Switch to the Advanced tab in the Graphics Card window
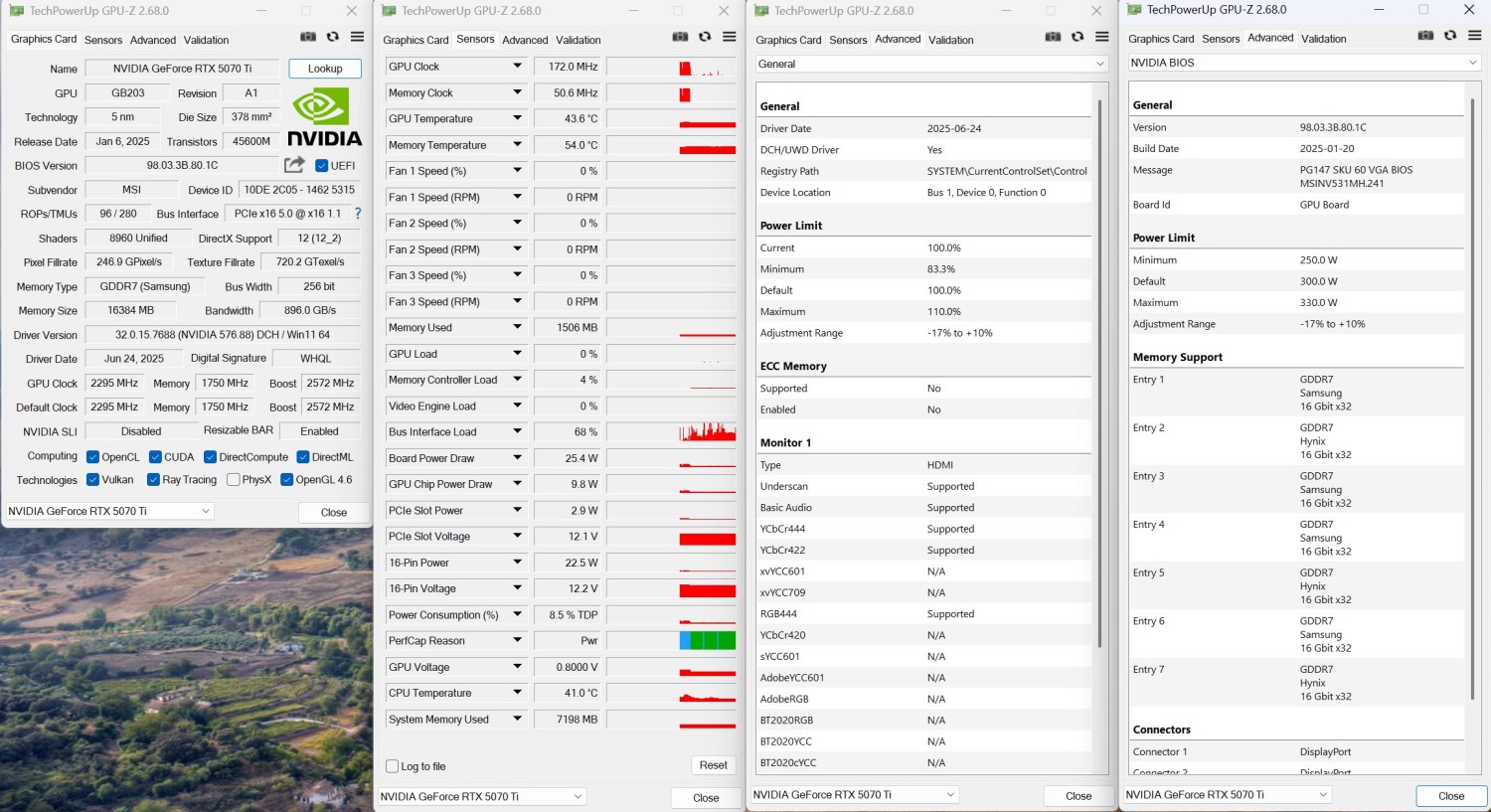The width and height of the screenshot is (1491, 812). coord(153,40)
